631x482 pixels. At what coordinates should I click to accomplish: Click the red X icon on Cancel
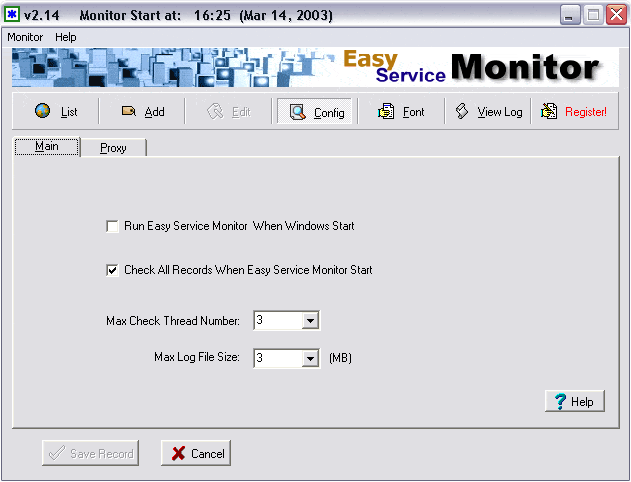pyautogui.click(x=178, y=453)
